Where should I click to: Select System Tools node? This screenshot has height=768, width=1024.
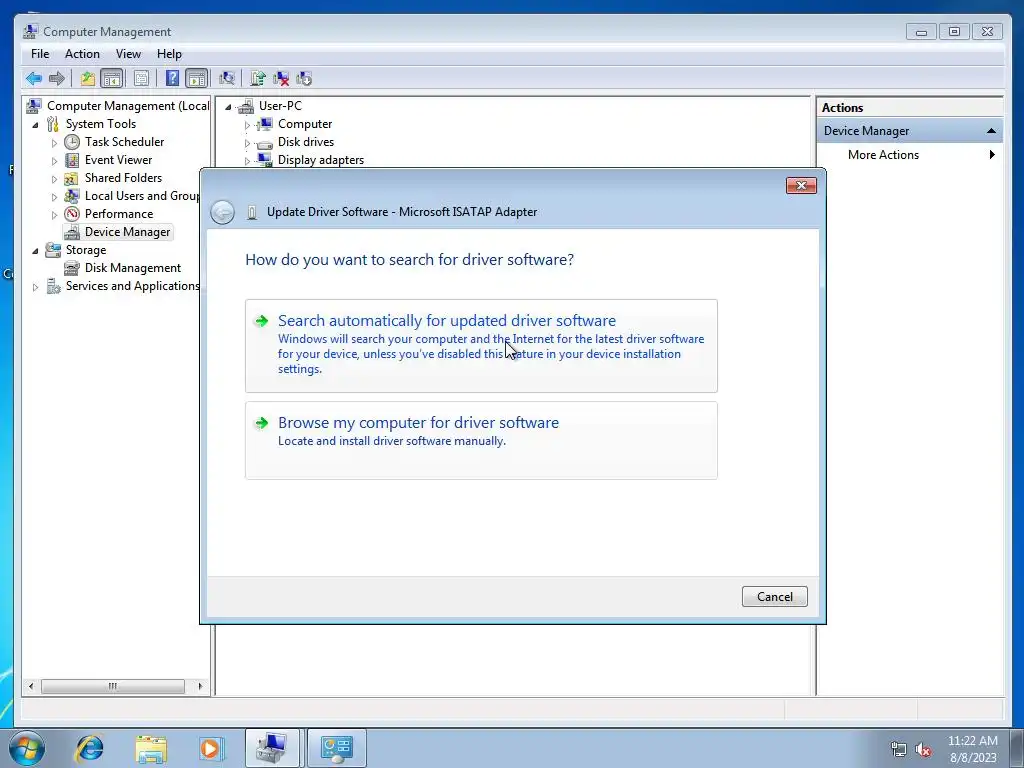click(101, 124)
